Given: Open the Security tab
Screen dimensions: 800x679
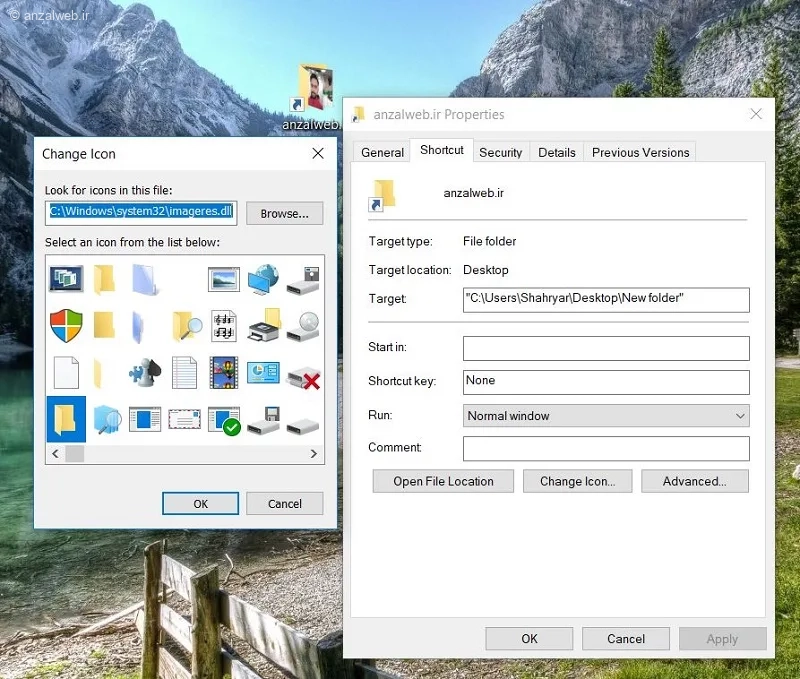Looking at the screenshot, I should [500, 152].
